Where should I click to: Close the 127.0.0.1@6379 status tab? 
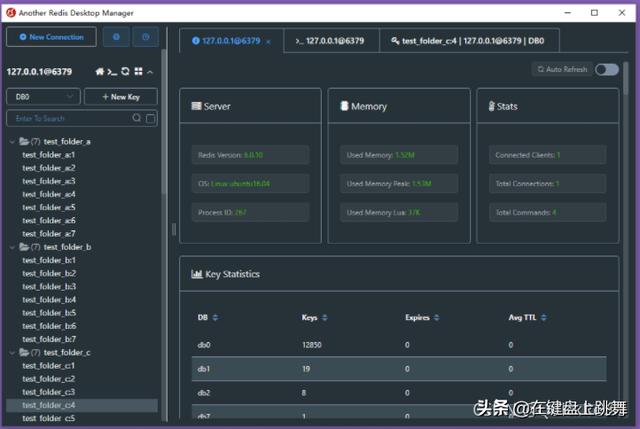(x=268, y=42)
